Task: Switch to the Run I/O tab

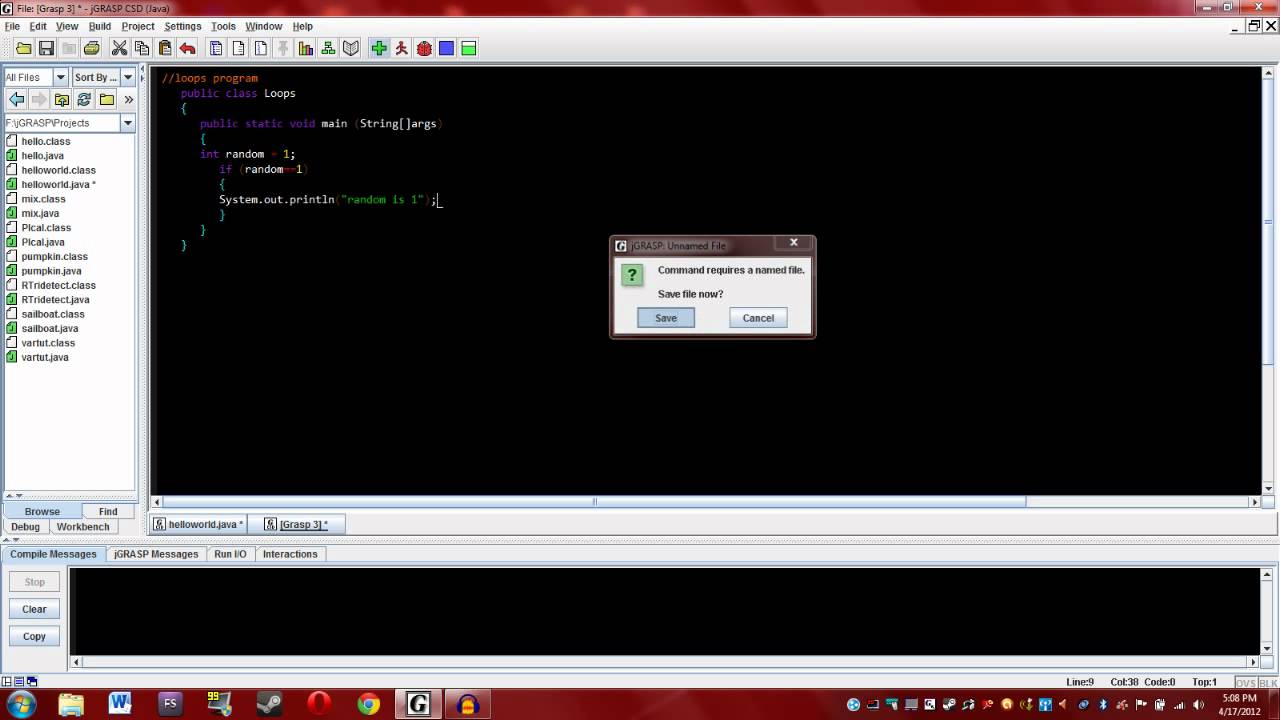Action: [230, 554]
